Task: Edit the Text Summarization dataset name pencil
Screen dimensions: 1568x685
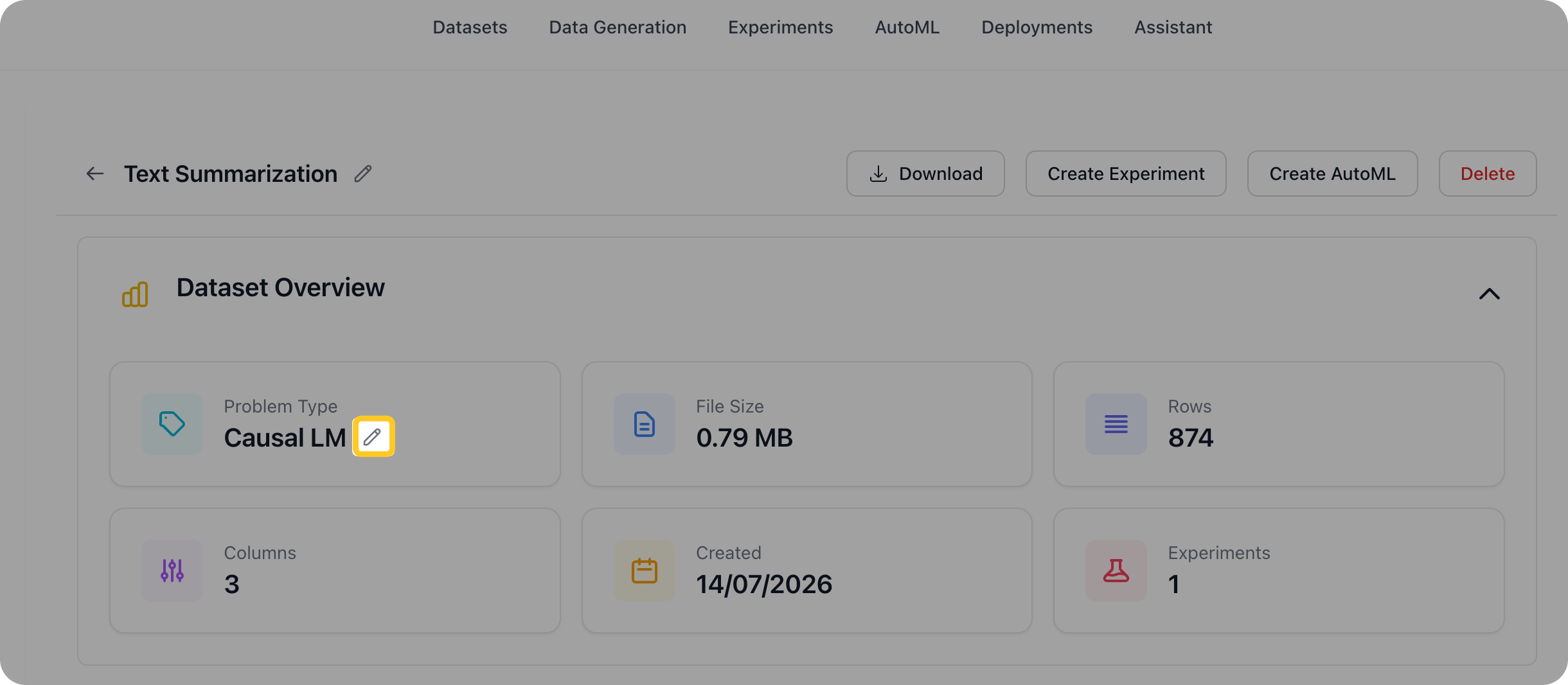Action: coord(363,173)
